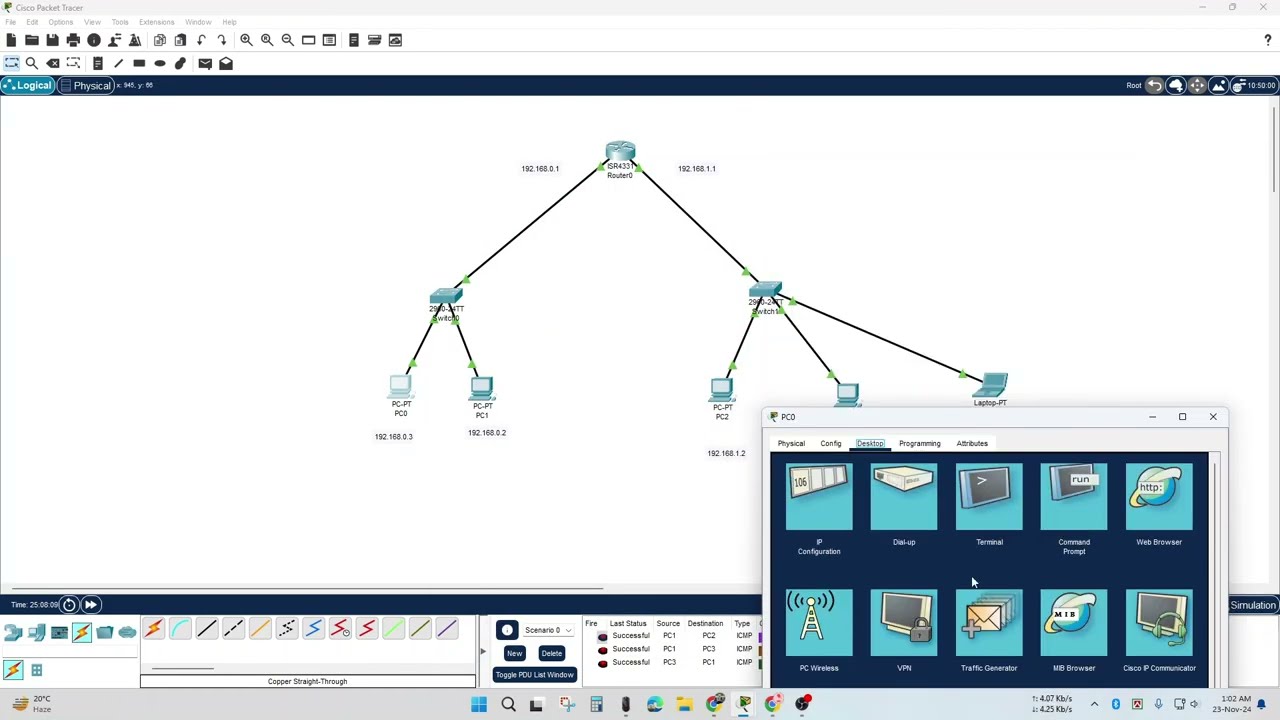Open the Options menu
The width and height of the screenshot is (1280, 720).
coord(60,22)
